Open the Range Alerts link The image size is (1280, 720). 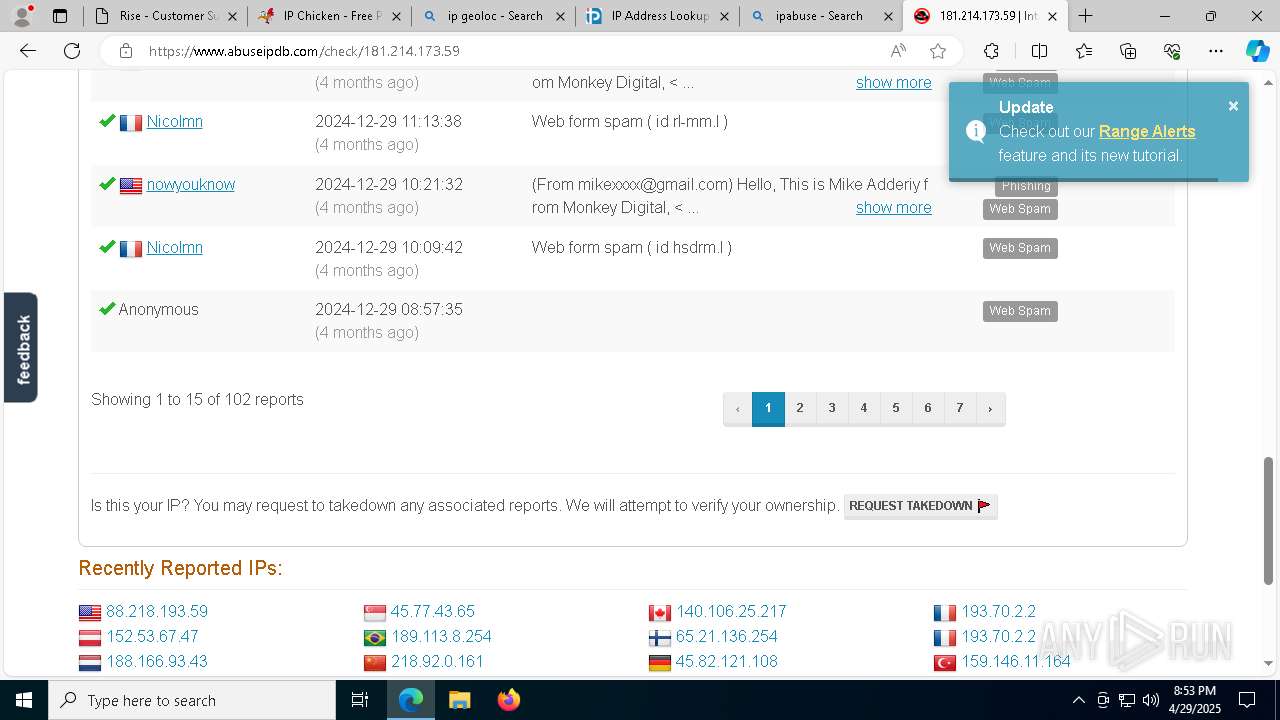pos(1146,131)
